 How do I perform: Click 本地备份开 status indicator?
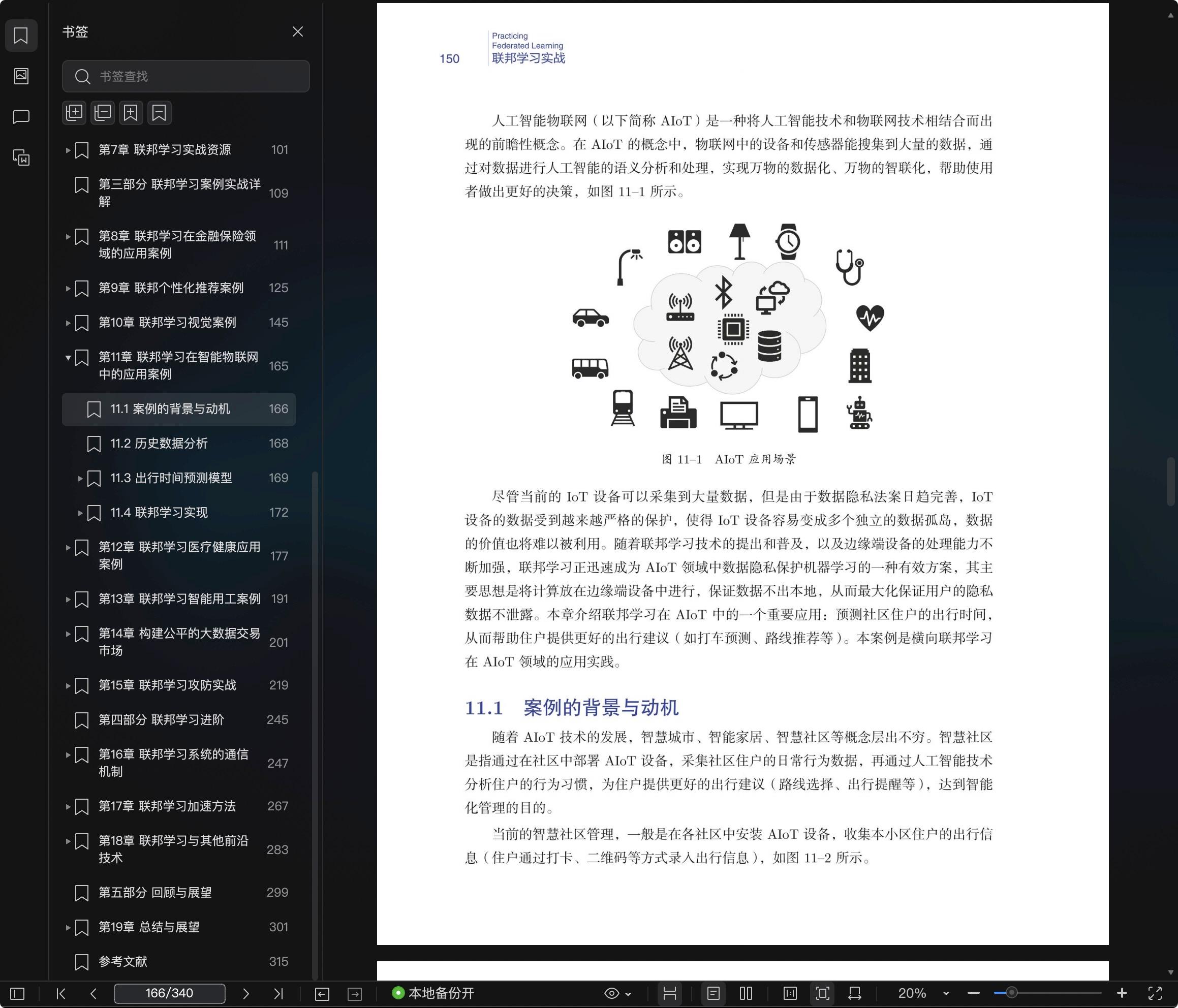tap(433, 993)
